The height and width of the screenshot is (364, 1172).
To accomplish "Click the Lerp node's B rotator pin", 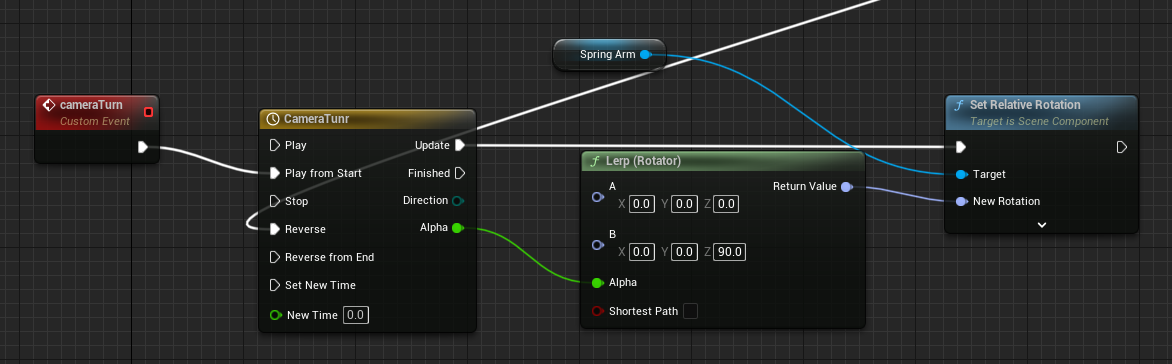I will tap(597, 245).
